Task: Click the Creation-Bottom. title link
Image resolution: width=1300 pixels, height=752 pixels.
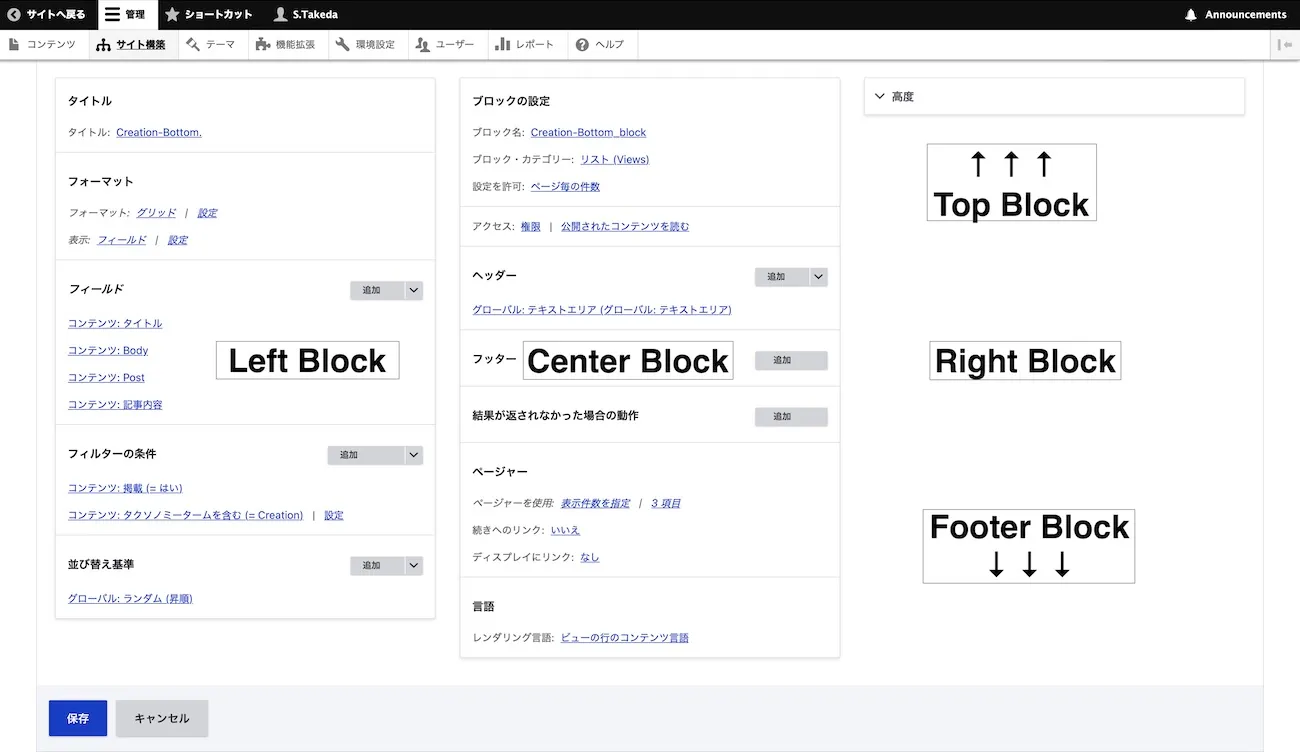Action: pyautogui.click(x=159, y=132)
